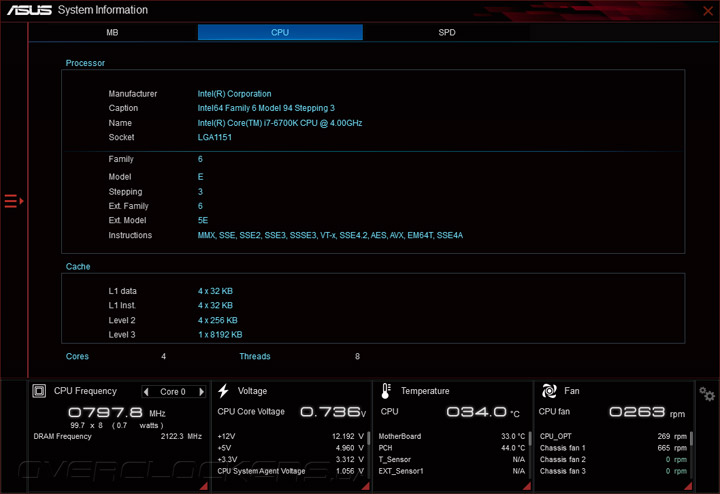Click the CPU Frequency chip icon
The image size is (720, 494).
click(x=39, y=391)
